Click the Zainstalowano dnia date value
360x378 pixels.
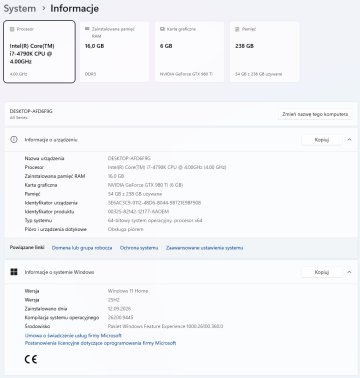(119, 309)
